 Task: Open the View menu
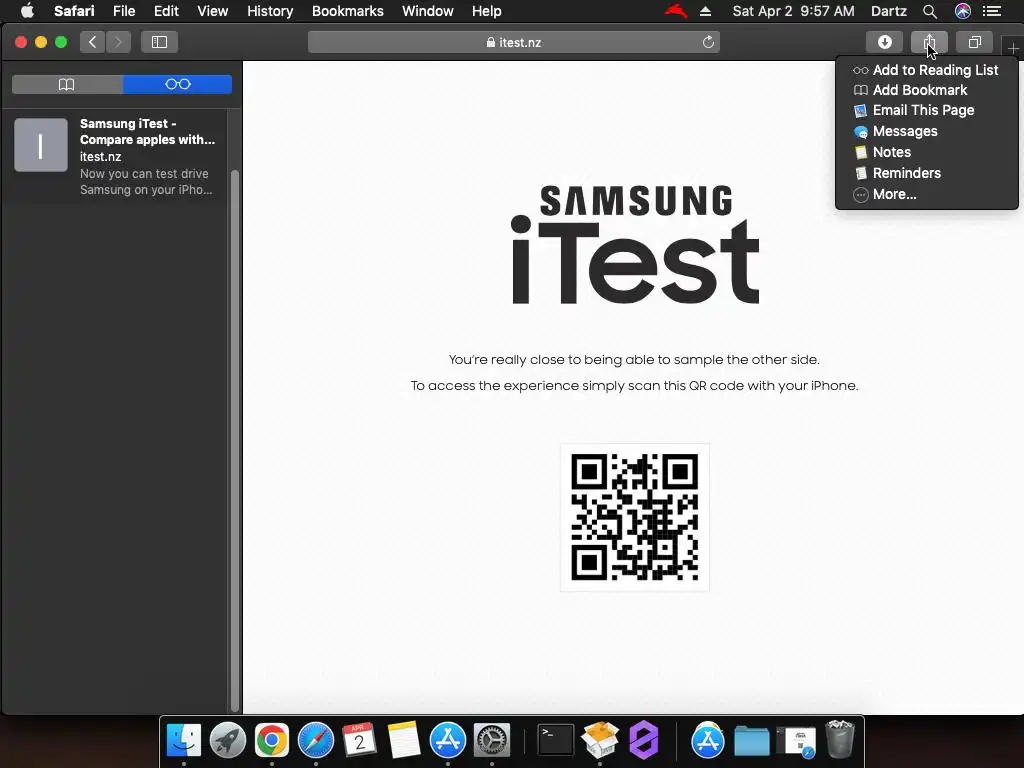(213, 11)
